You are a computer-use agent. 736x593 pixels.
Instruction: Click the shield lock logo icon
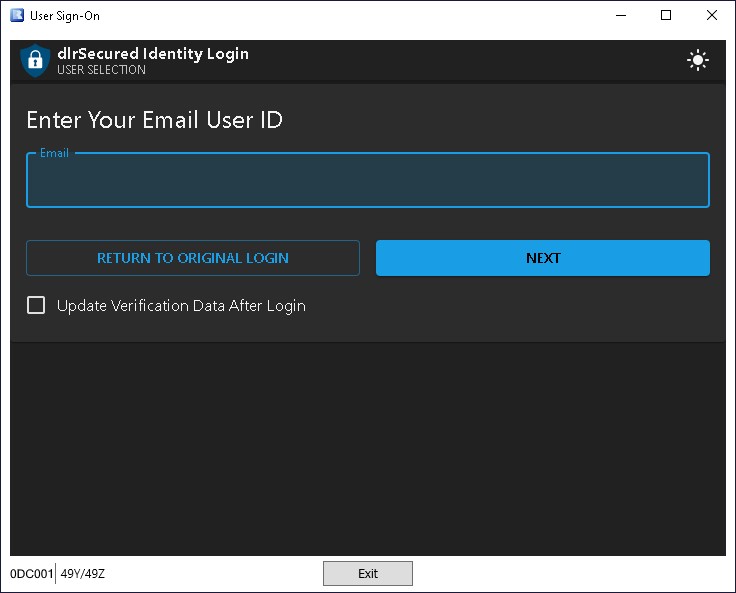(35, 60)
